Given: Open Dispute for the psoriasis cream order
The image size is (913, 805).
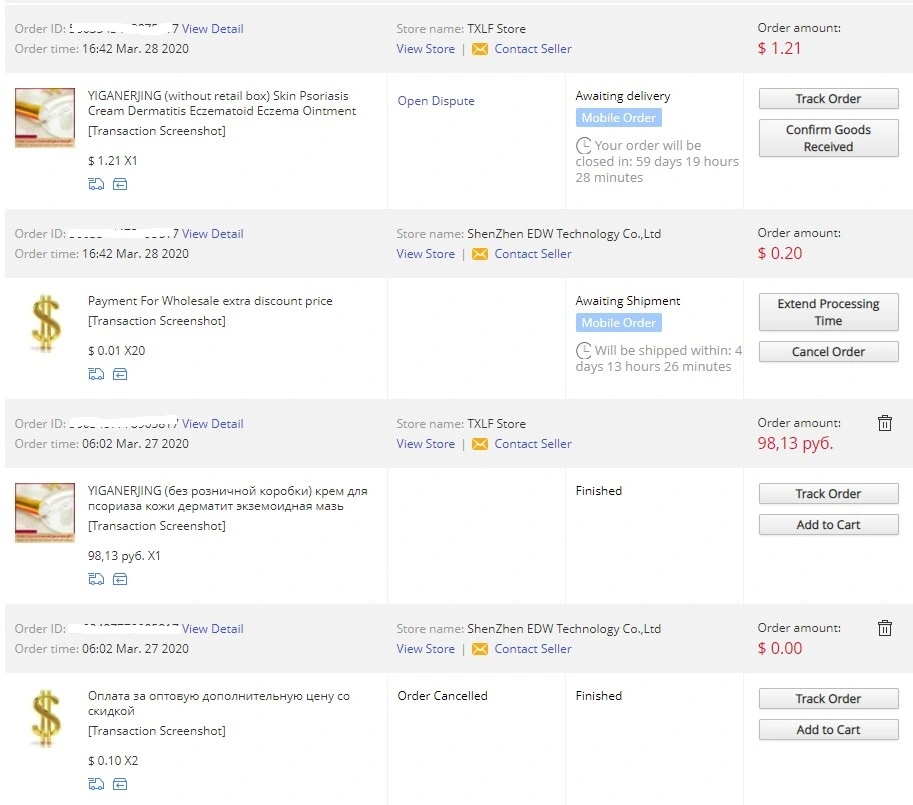Looking at the screenshot, I should coord(436,101).
